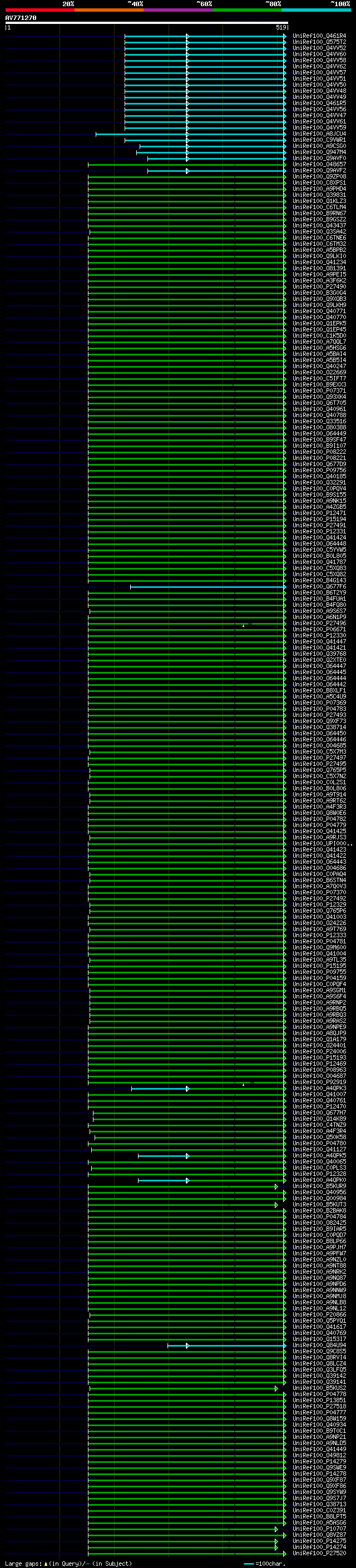Click the UniRef100_C9VWR1 label
The image size is (356, 1568).
pos(319,140)
